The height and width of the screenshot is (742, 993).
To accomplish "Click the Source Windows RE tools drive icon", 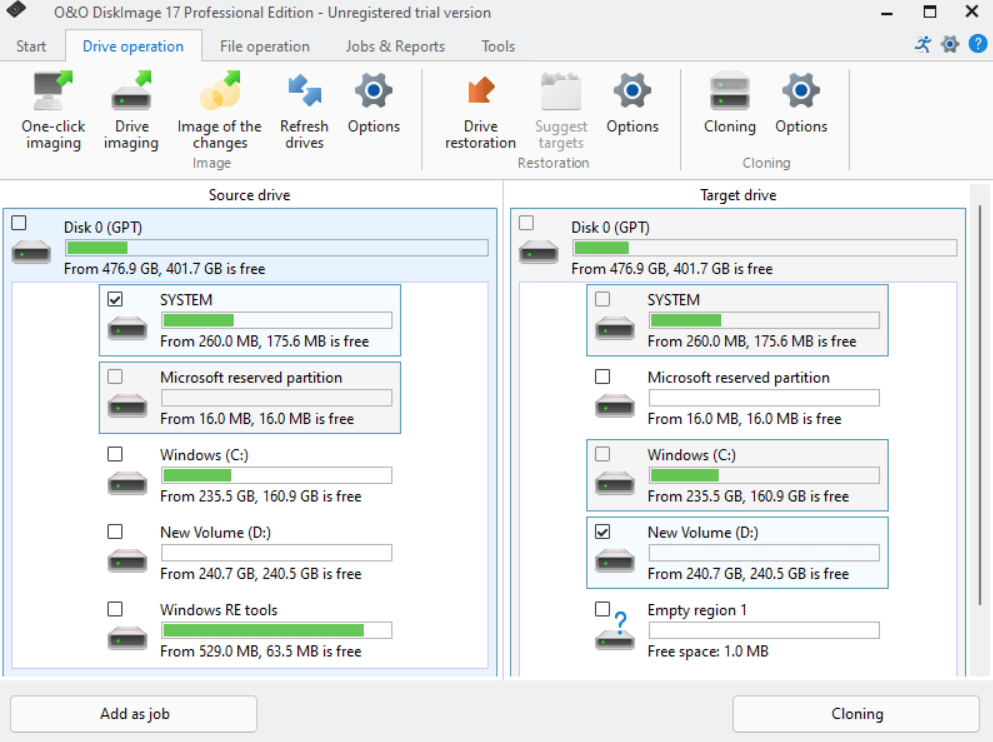I will pyautogui.click(x=127, y=638).
